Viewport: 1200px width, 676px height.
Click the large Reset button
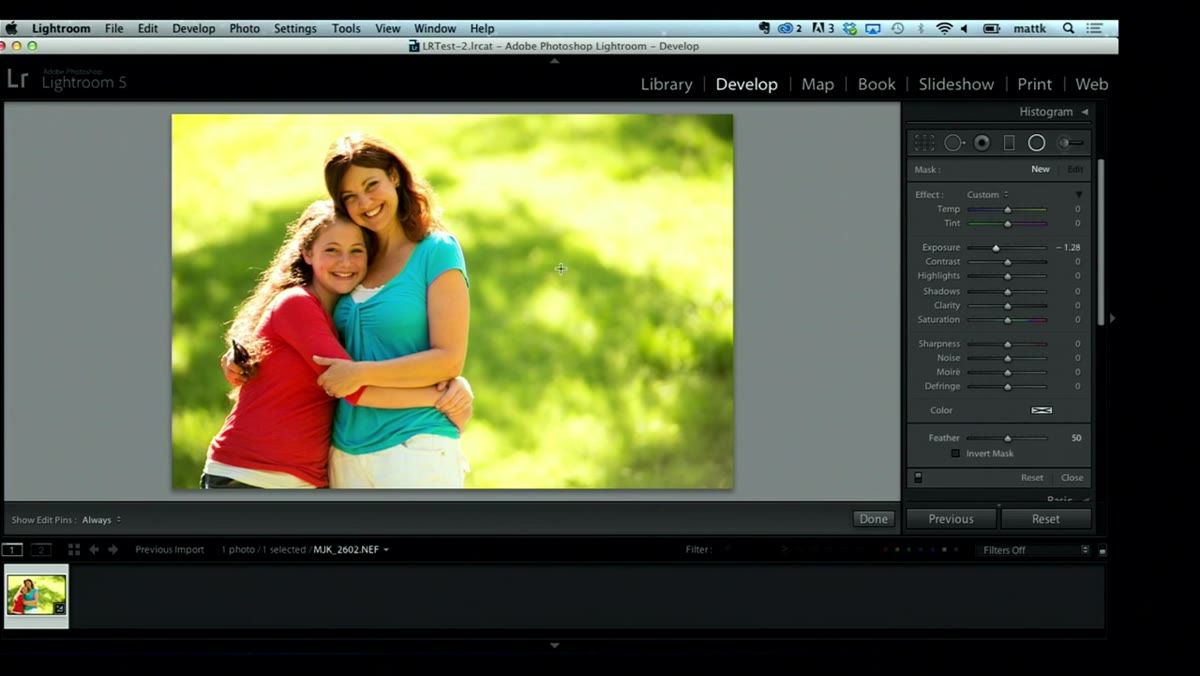[1046, 519]
